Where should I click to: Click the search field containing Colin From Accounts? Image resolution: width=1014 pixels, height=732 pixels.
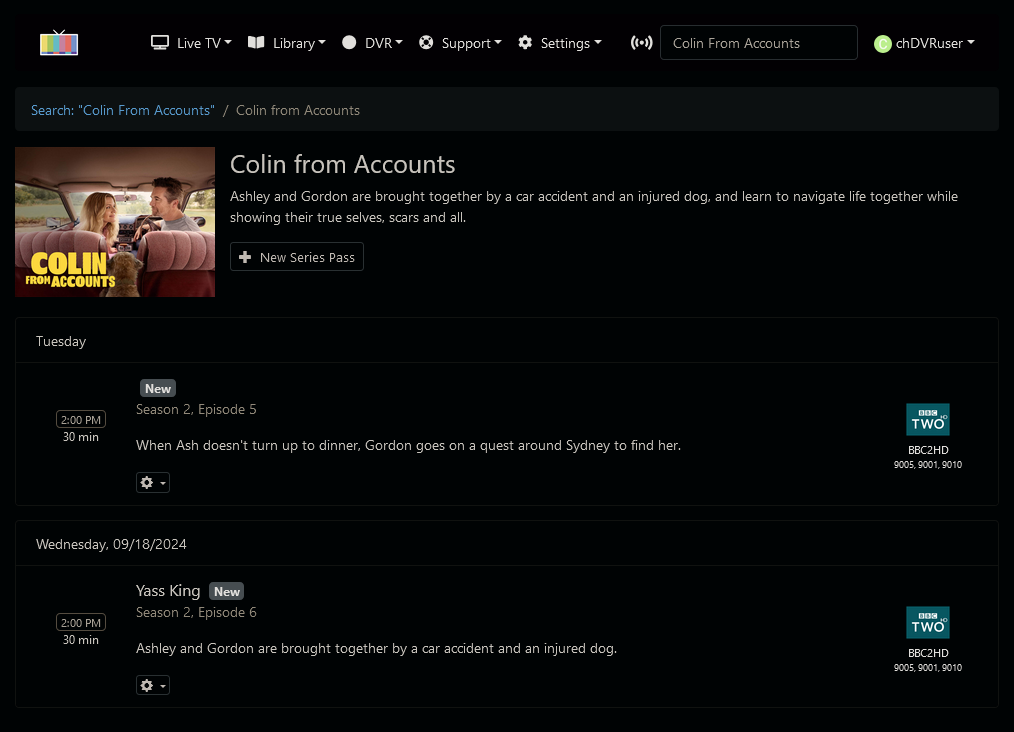[x=758, y=43]
